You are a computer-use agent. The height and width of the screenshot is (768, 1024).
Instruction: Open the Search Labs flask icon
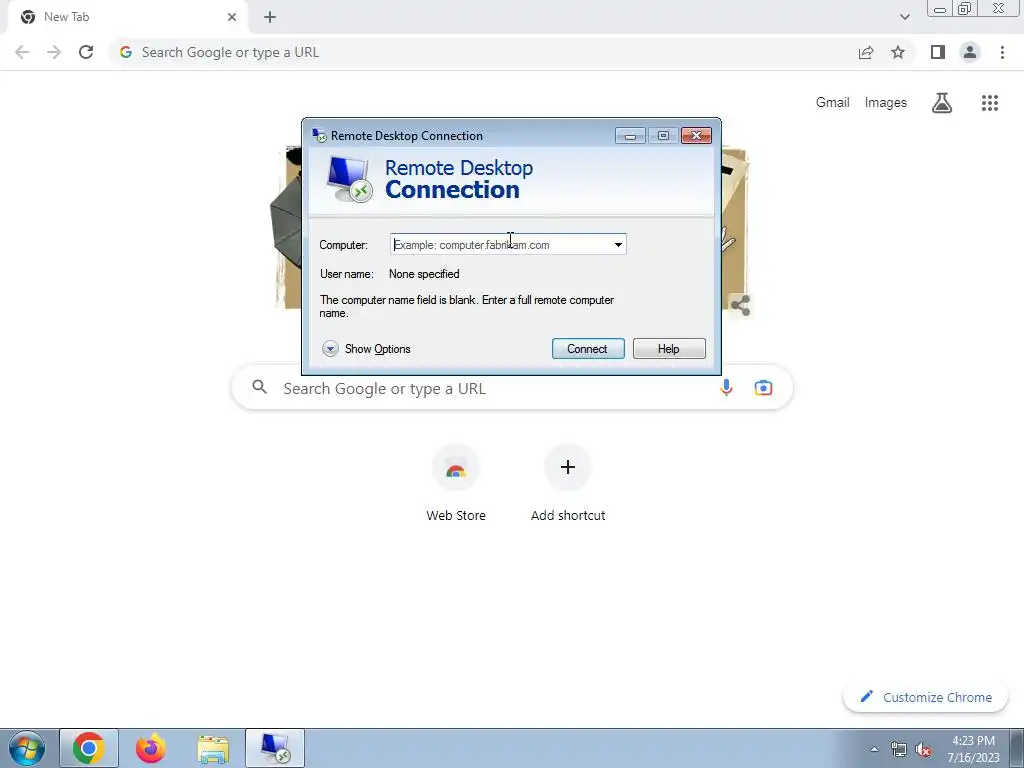coord(942,103)
